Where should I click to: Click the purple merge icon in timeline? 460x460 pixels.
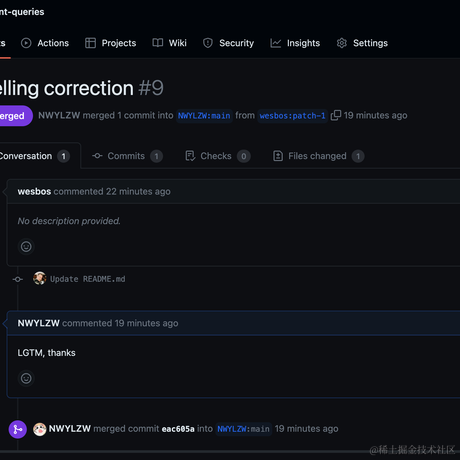tap(18, 429)
